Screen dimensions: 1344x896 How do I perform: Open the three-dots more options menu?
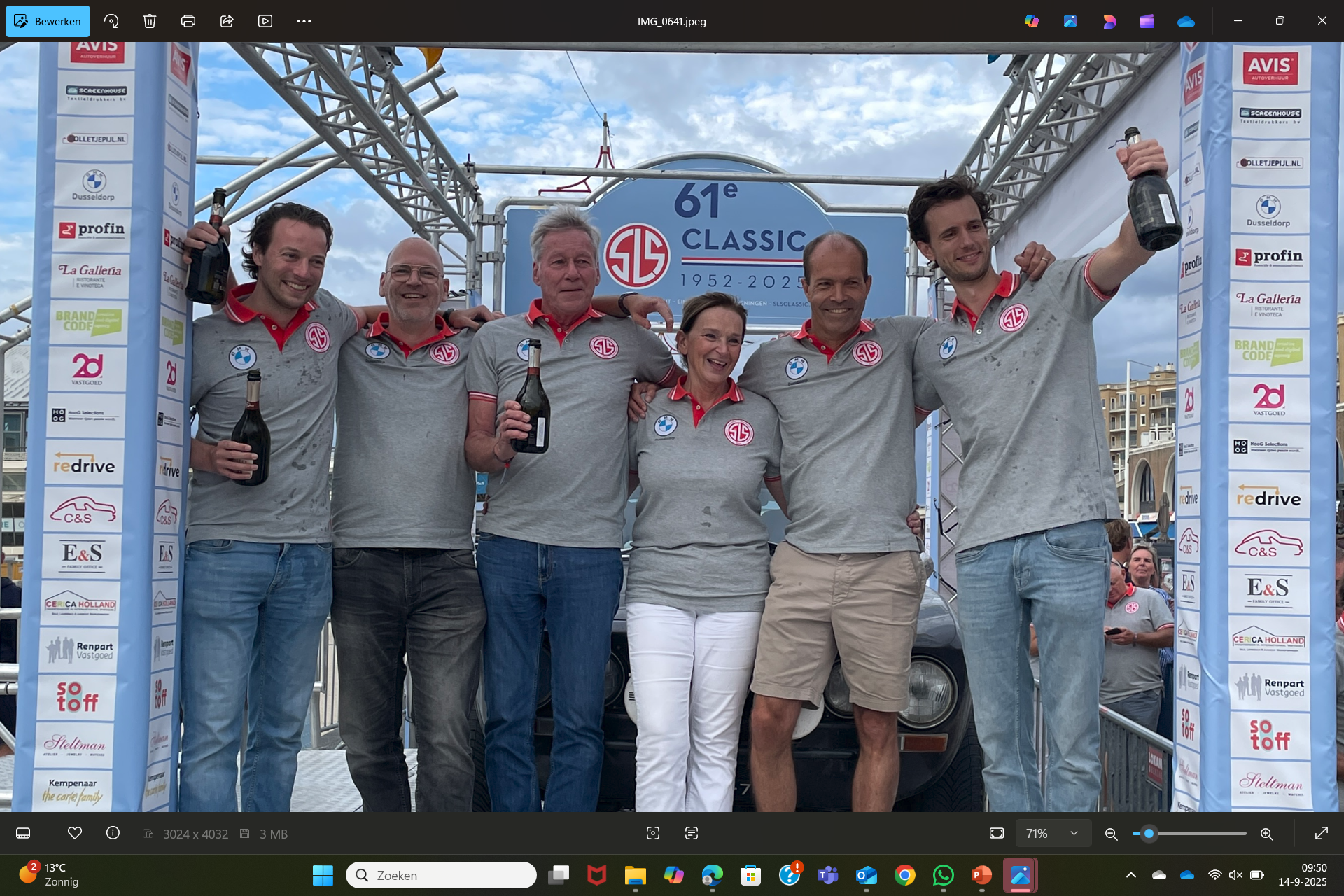304,21
